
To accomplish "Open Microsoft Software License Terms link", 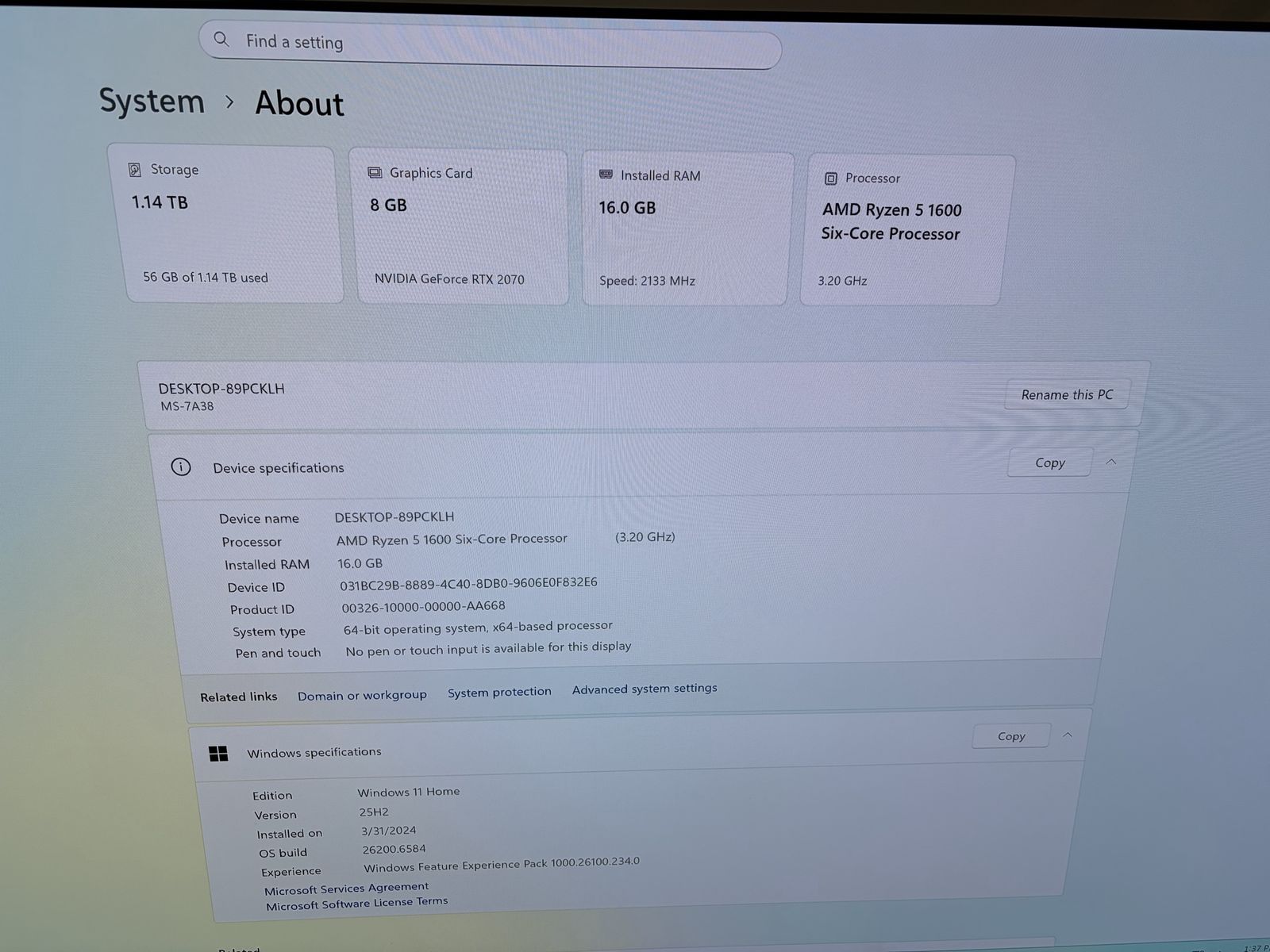I will (356, 904).
